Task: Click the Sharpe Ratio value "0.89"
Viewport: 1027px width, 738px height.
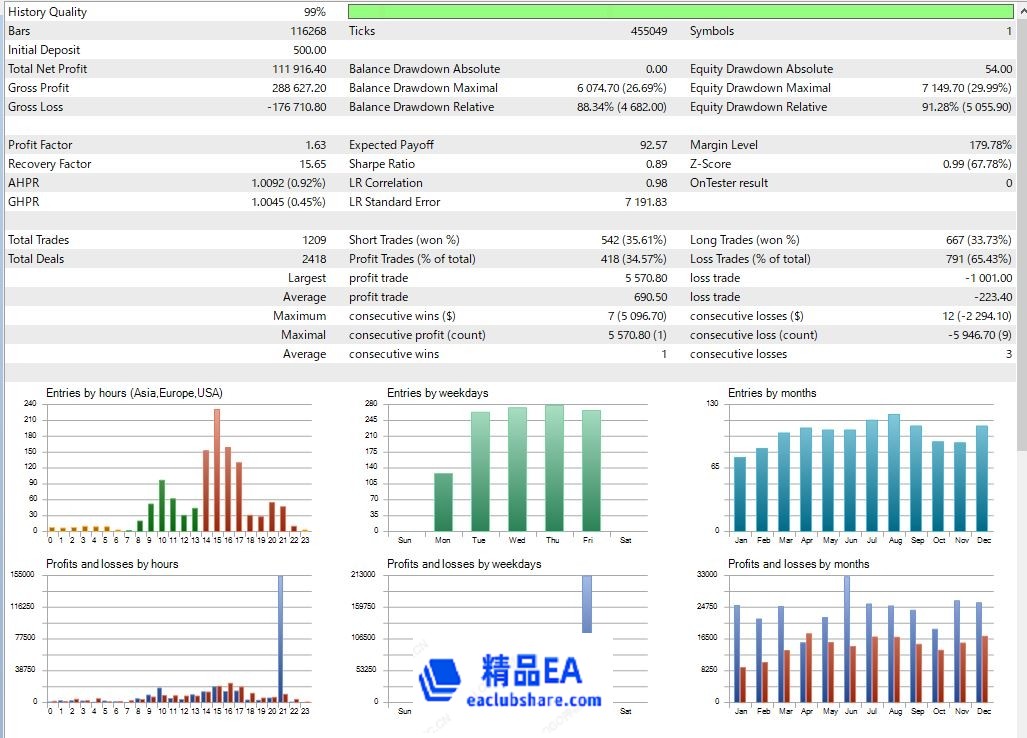Action: (x=656, y=164)
